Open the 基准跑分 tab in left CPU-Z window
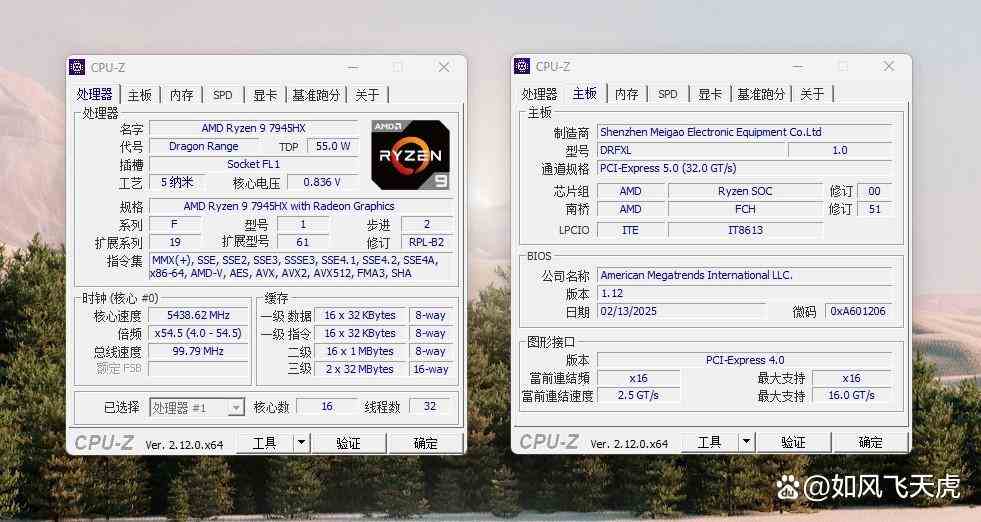The width and height of the screenshot is (981, 522). click(x=316, y=95)
